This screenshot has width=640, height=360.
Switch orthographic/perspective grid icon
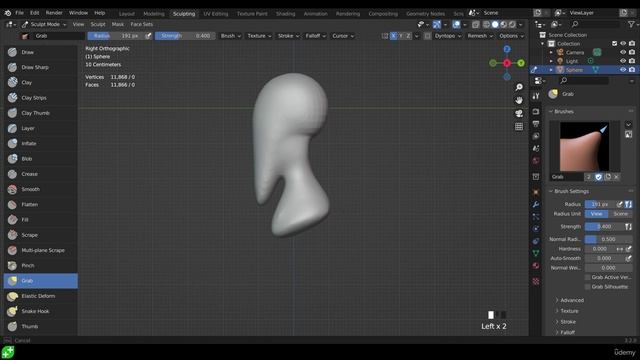(519, 127)
